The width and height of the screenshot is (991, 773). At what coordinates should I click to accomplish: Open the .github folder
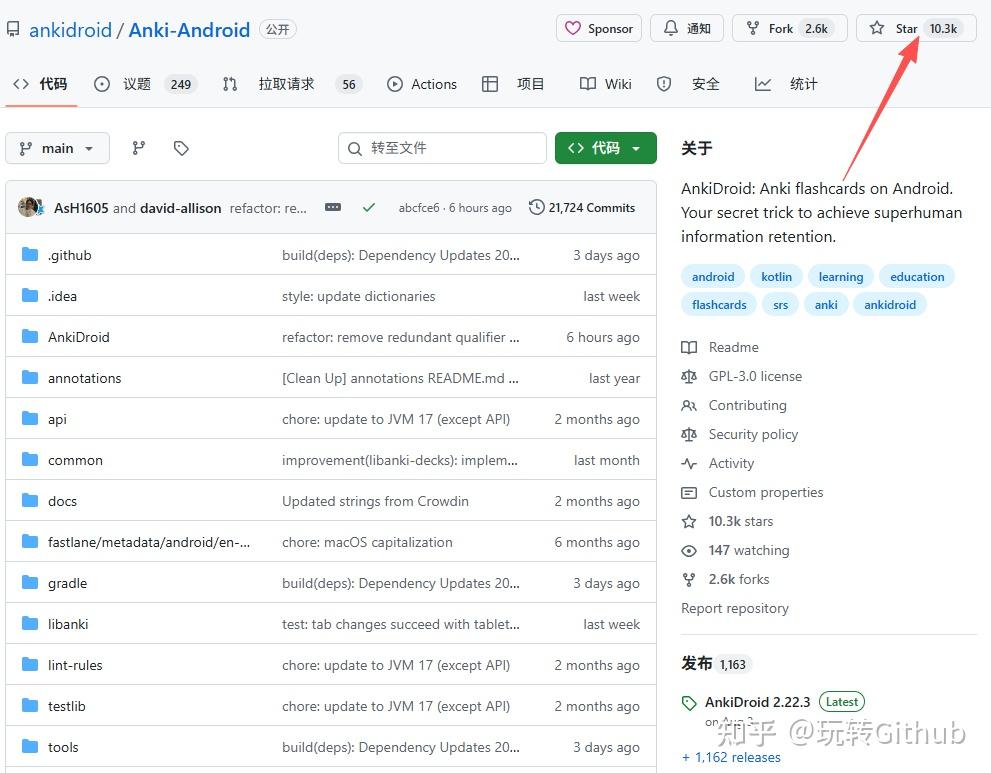tap(70, 255)
